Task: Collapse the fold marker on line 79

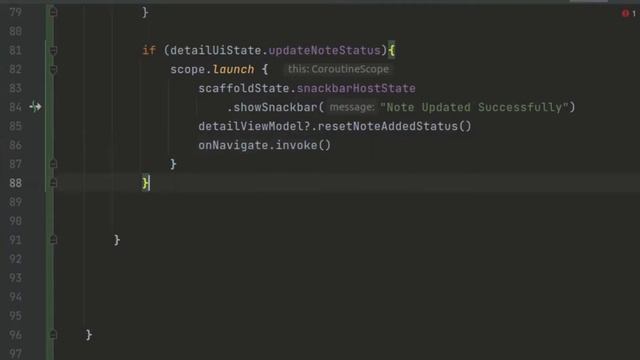Action: click(53, 12)
